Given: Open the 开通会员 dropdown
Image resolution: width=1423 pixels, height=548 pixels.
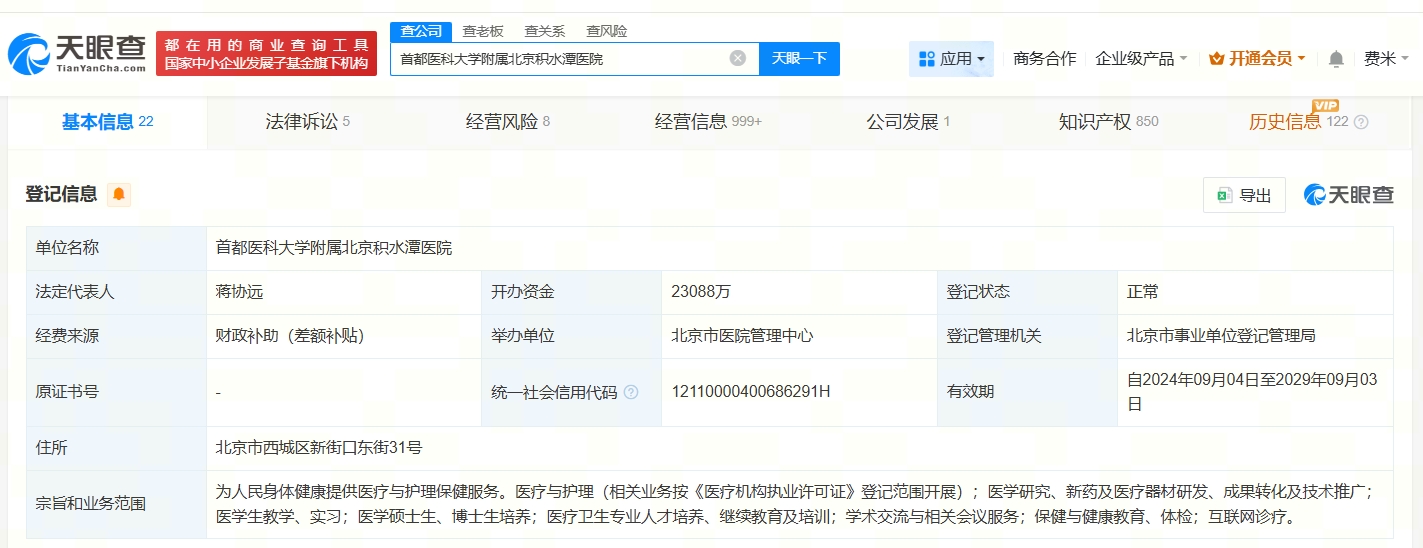Looking at the screenshot, I should (x=1257, y=59).
